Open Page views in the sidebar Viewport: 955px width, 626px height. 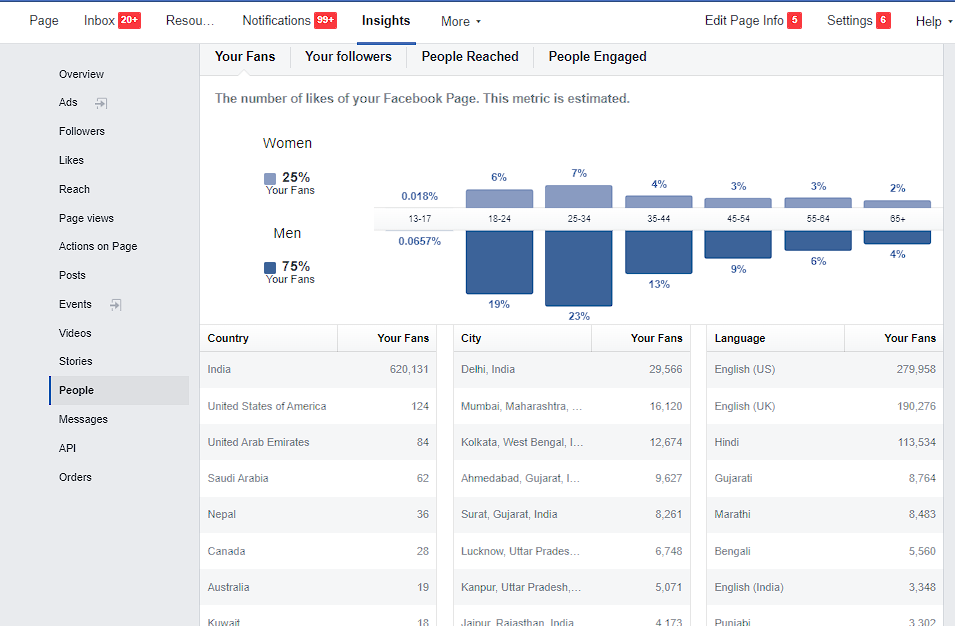point(86,218)
